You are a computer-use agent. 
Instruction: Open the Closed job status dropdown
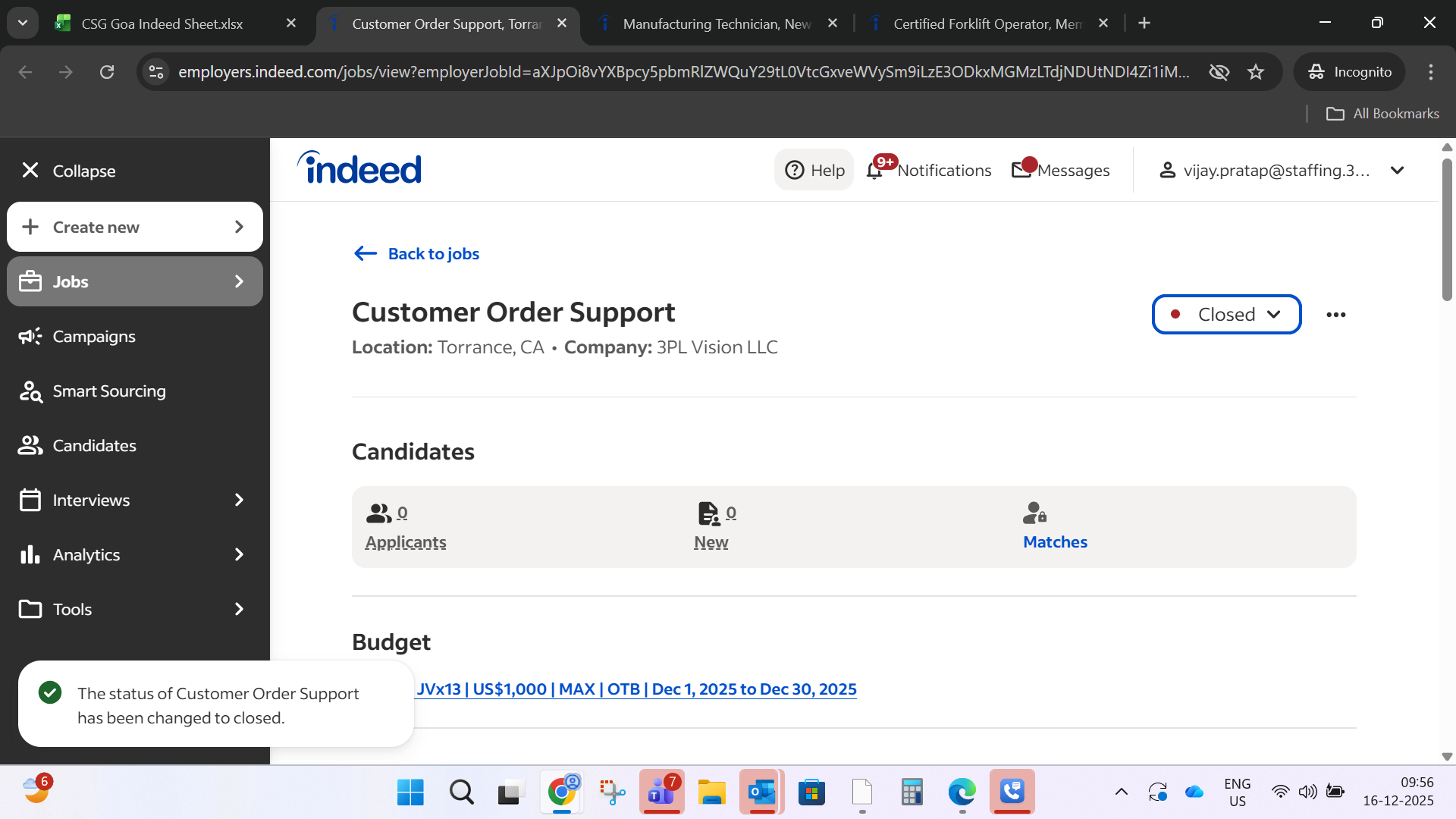(1226, 314)
